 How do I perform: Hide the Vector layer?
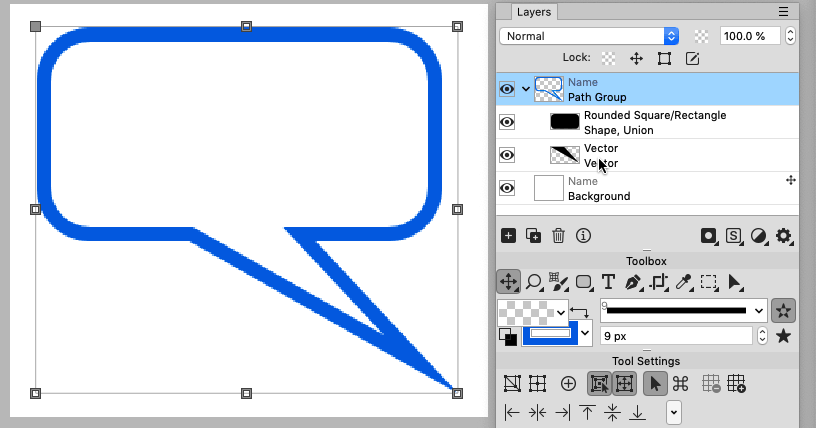[507, 155]
